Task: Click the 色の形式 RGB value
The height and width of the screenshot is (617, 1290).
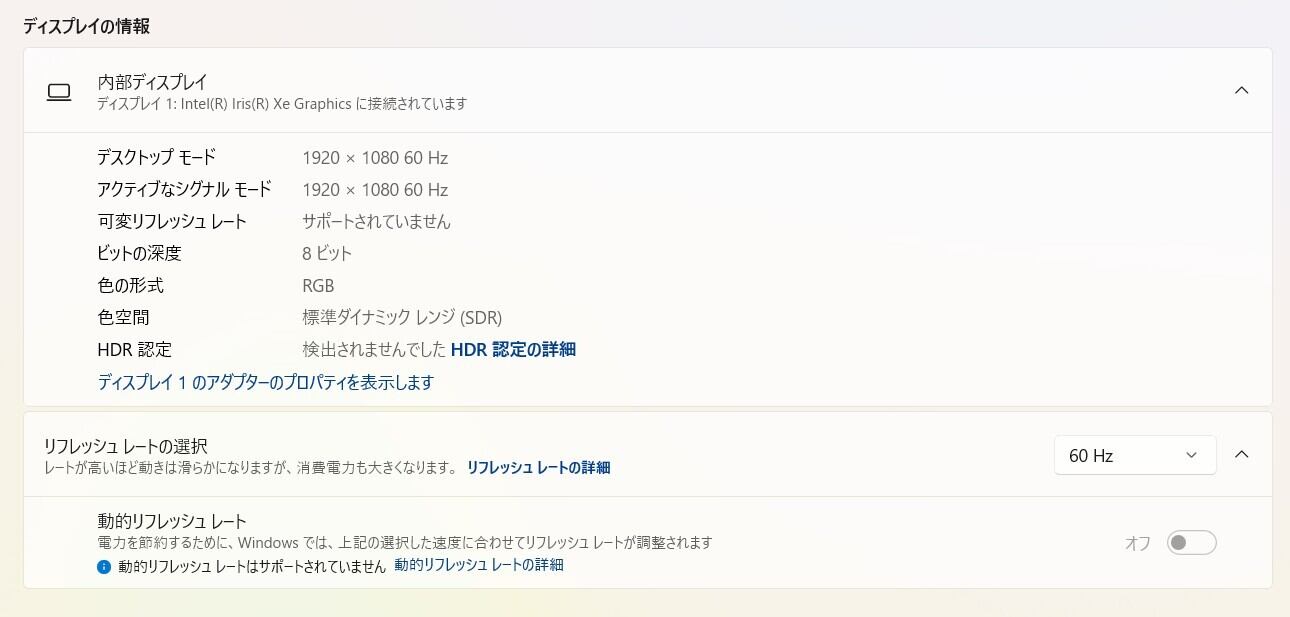Action: (318, 285)
